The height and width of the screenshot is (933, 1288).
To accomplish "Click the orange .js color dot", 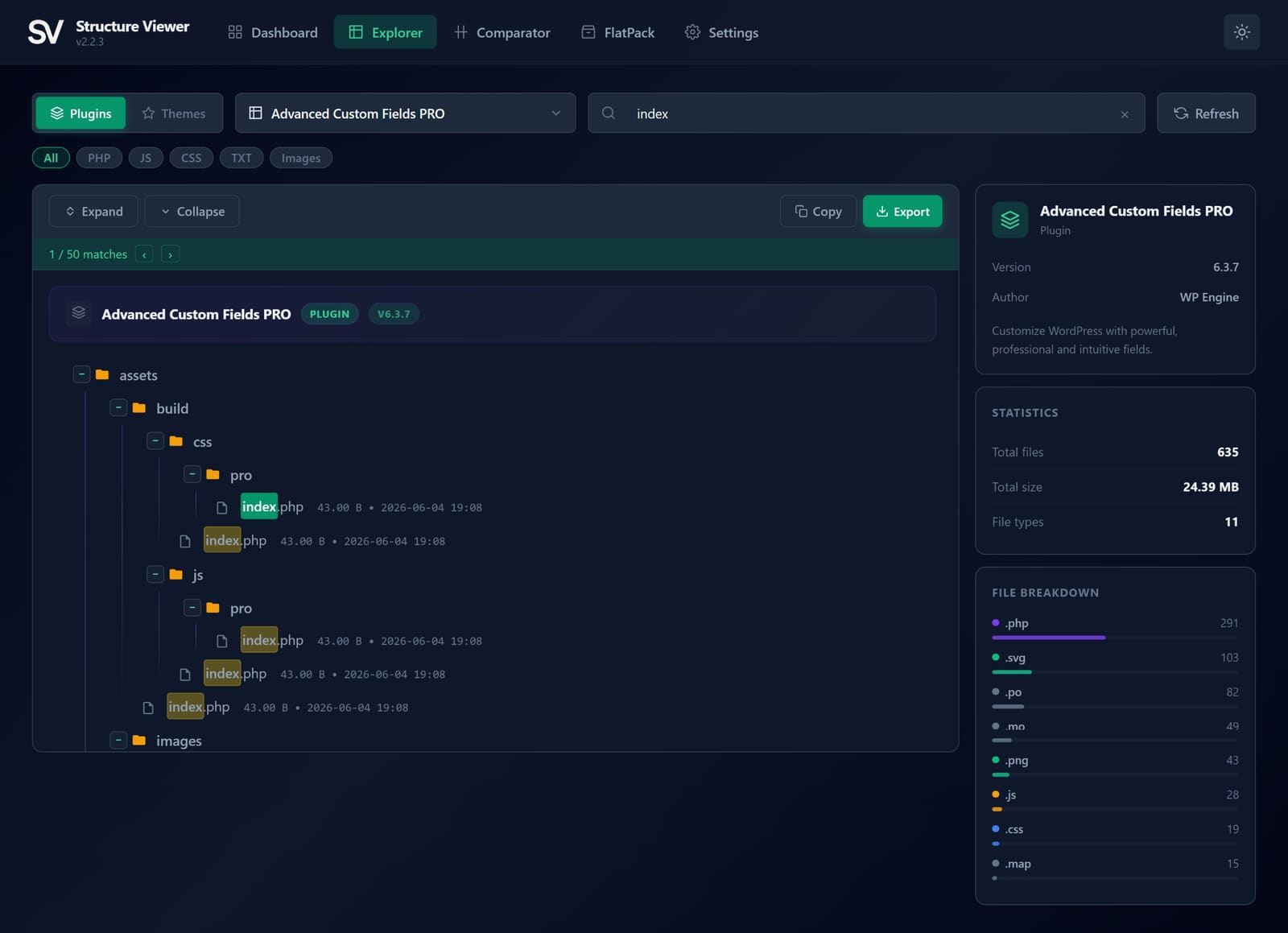I will click(x=996, y=795).
